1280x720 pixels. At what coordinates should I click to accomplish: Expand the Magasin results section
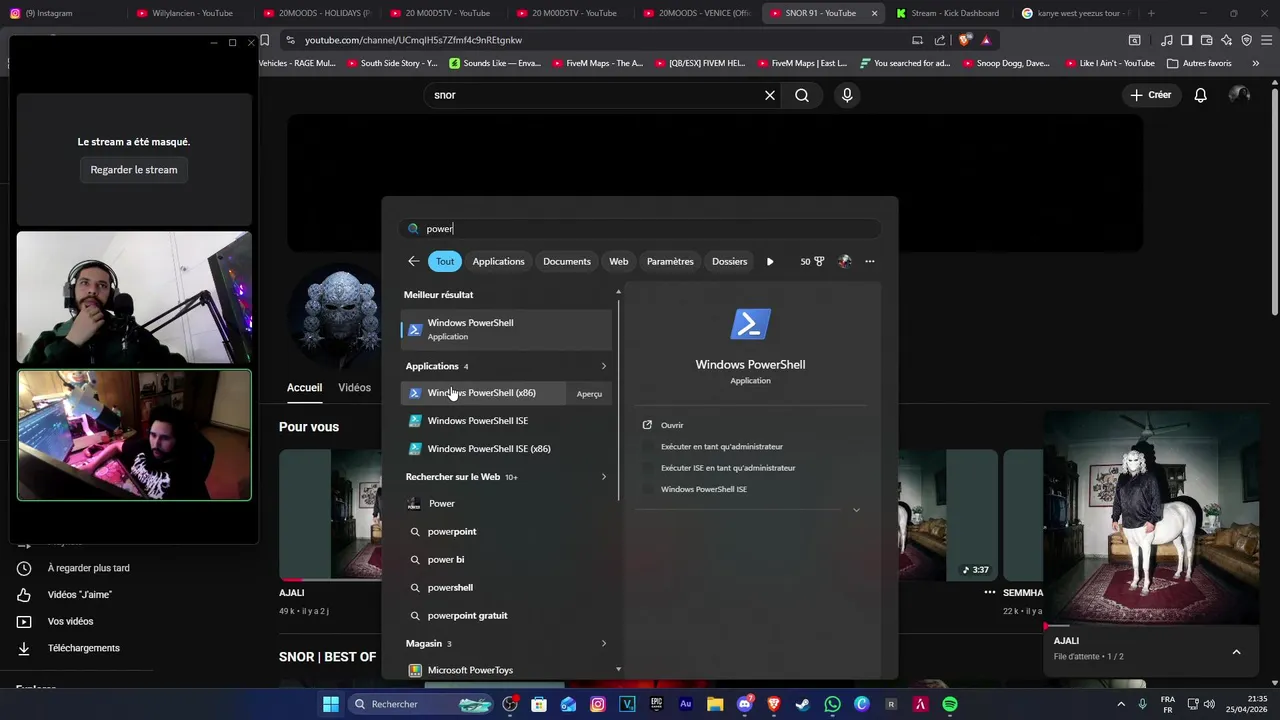(603, 644)
